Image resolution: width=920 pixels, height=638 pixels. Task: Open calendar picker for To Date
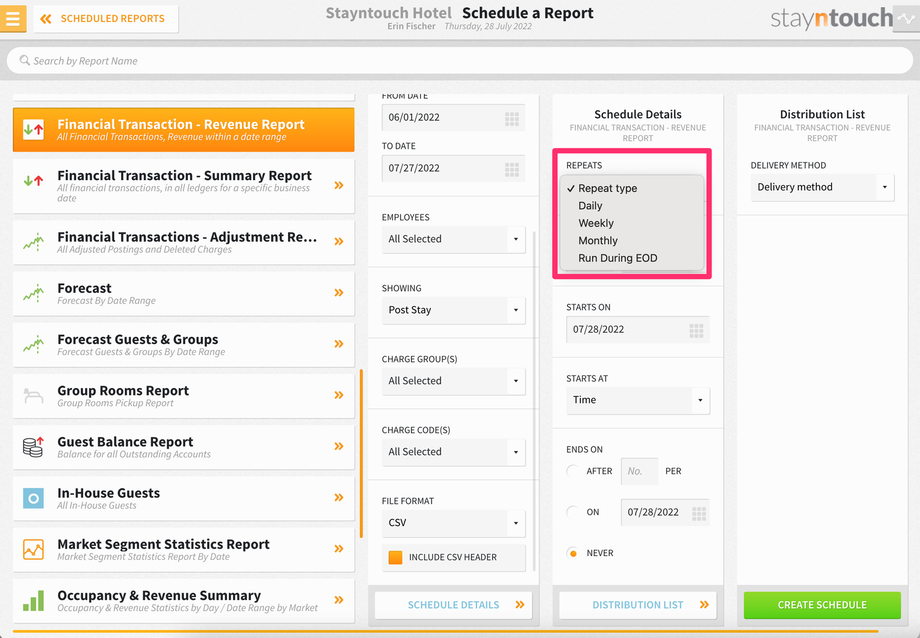pyautogui.click(x=512, y=169)
